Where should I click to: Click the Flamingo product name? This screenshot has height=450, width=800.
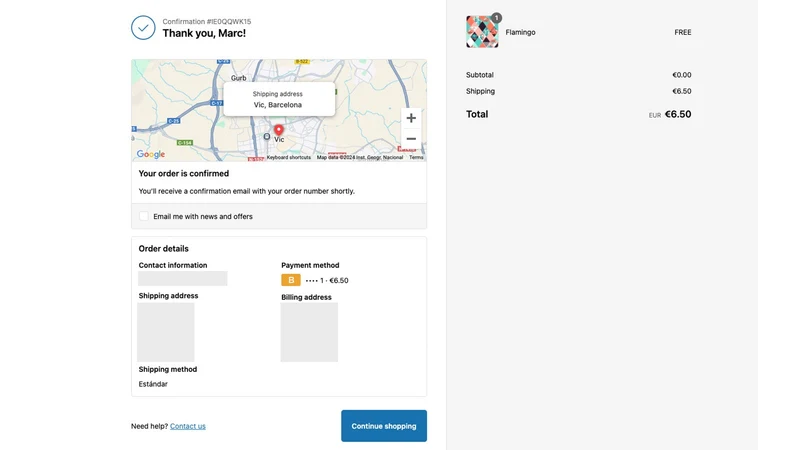coord(520,32)
